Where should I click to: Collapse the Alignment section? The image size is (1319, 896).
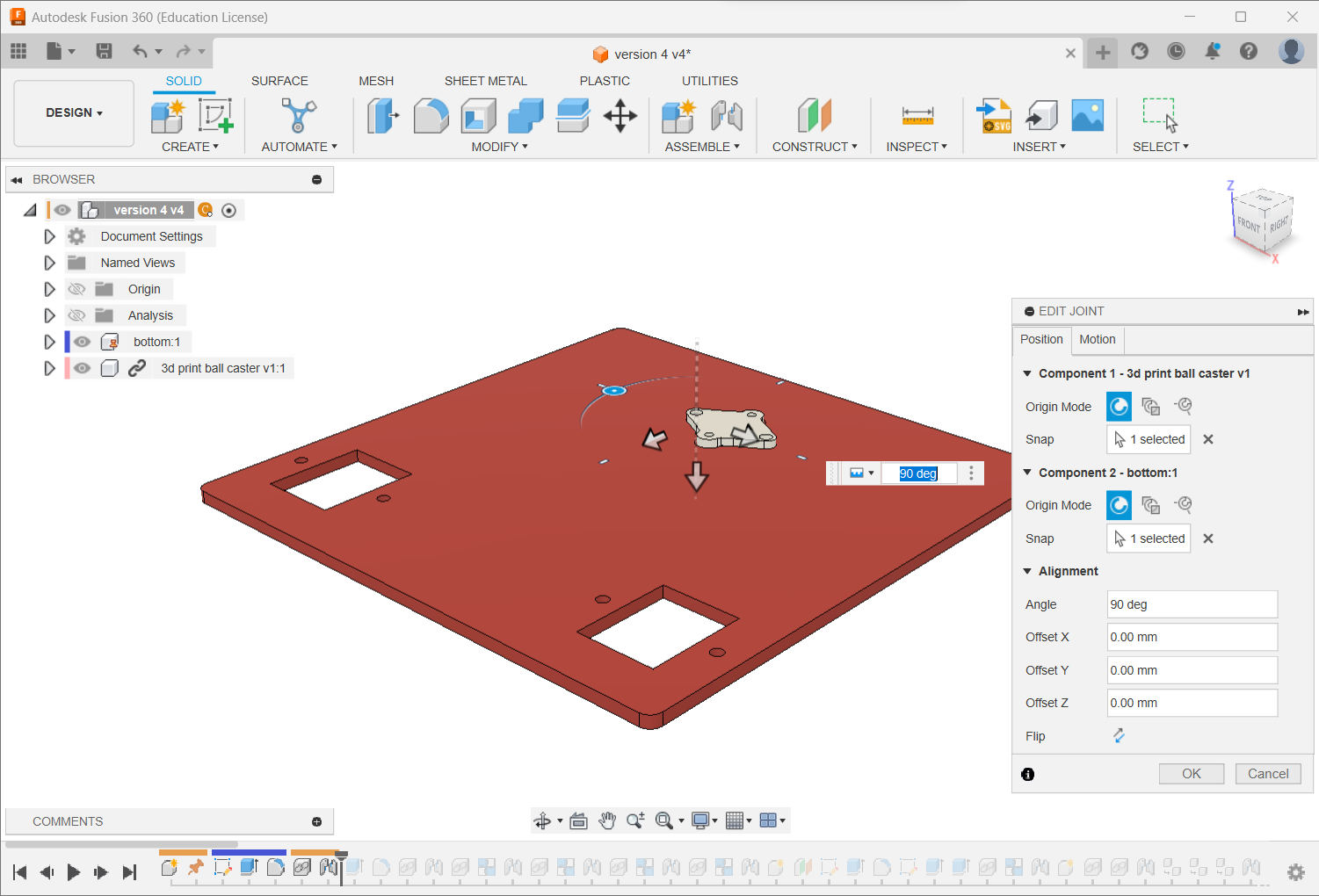coord(1027,571)
